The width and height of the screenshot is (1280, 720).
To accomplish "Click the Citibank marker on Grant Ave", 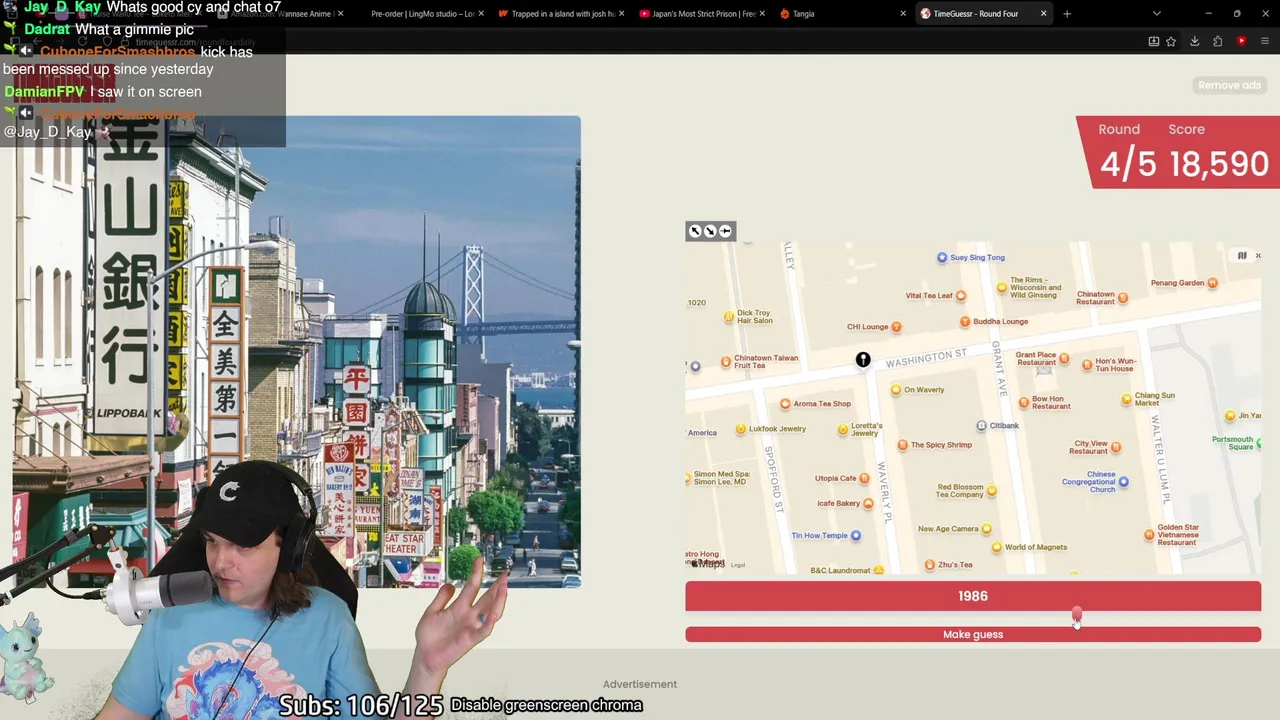I will coord(981,426).
